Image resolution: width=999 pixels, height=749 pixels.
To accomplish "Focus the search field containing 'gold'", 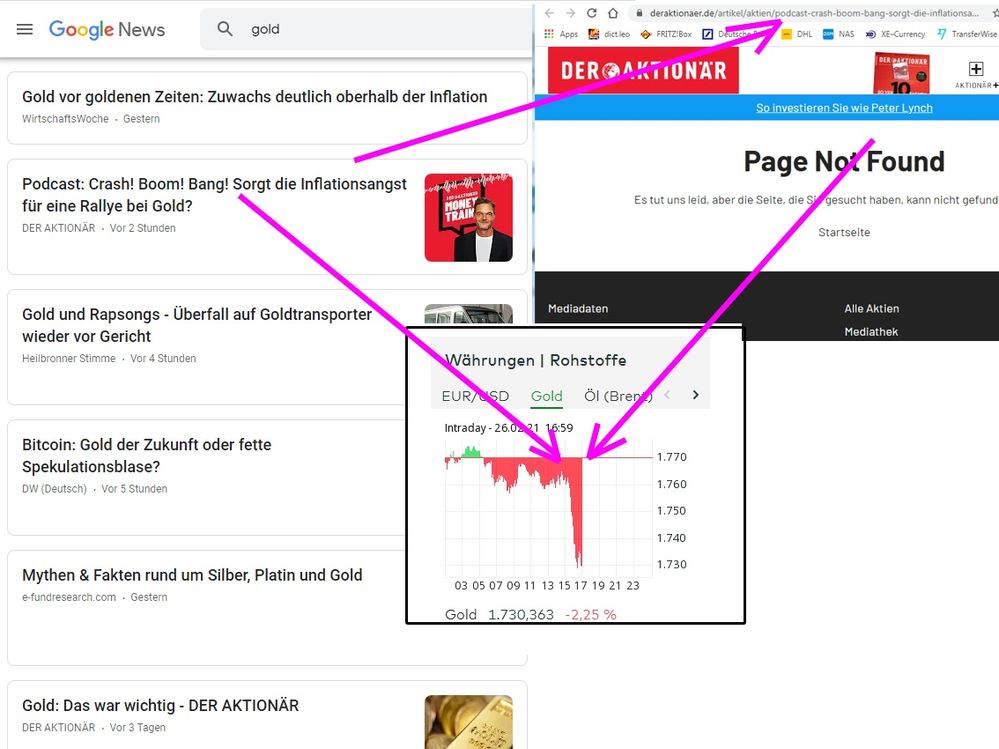I will (x=366, y=29).
